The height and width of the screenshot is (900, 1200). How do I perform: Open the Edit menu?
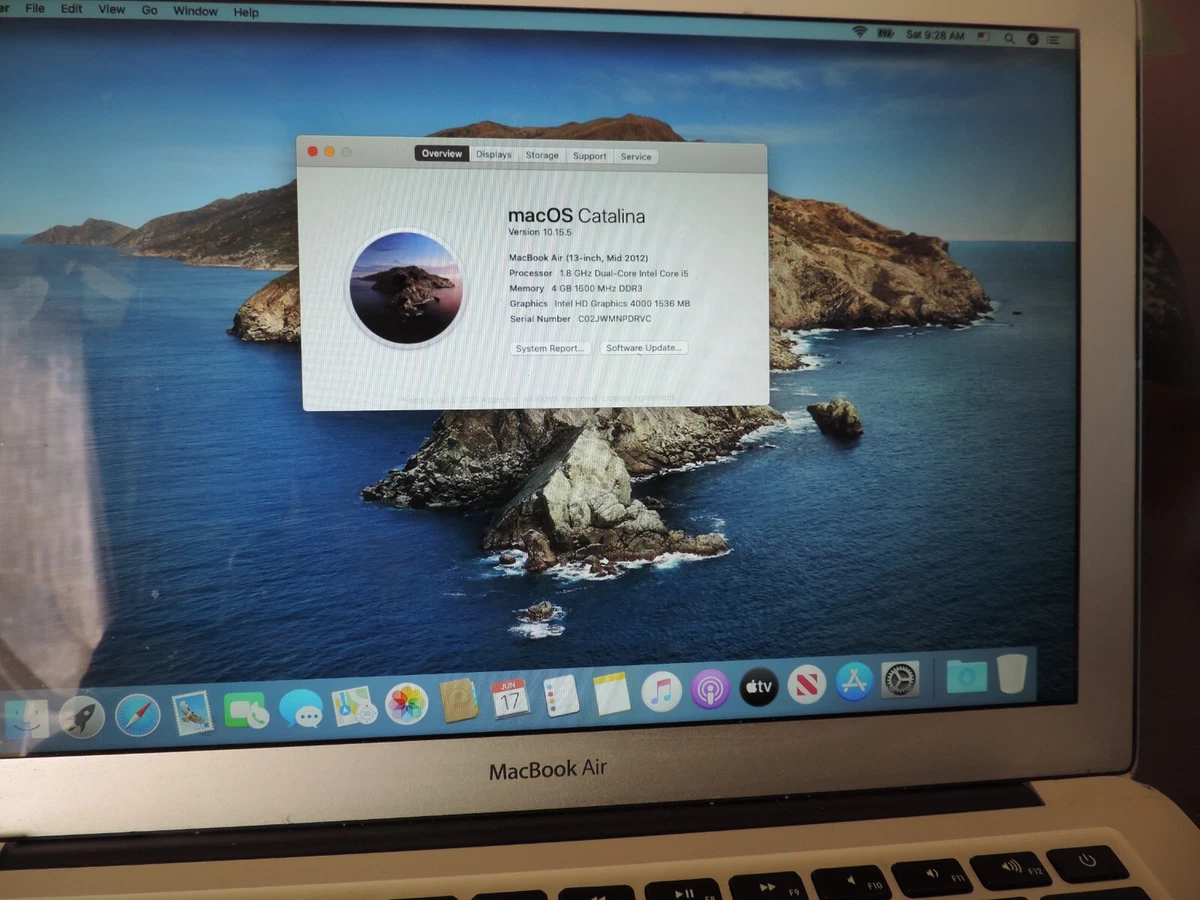click(72, 9)
